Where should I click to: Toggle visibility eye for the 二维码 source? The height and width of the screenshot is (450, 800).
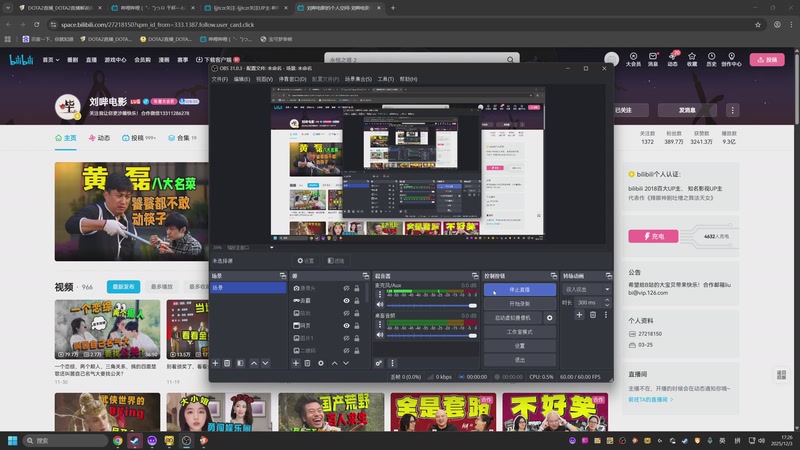[x=346, y=351]
